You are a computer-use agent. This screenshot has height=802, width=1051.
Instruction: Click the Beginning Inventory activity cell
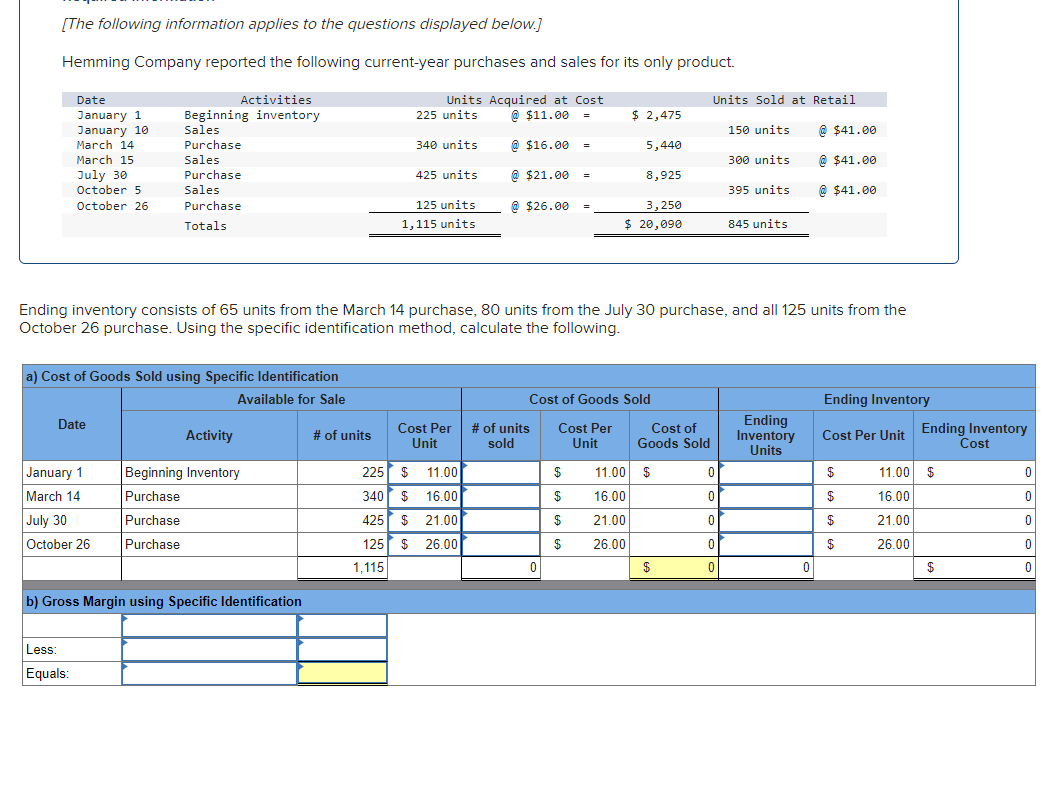208,472
